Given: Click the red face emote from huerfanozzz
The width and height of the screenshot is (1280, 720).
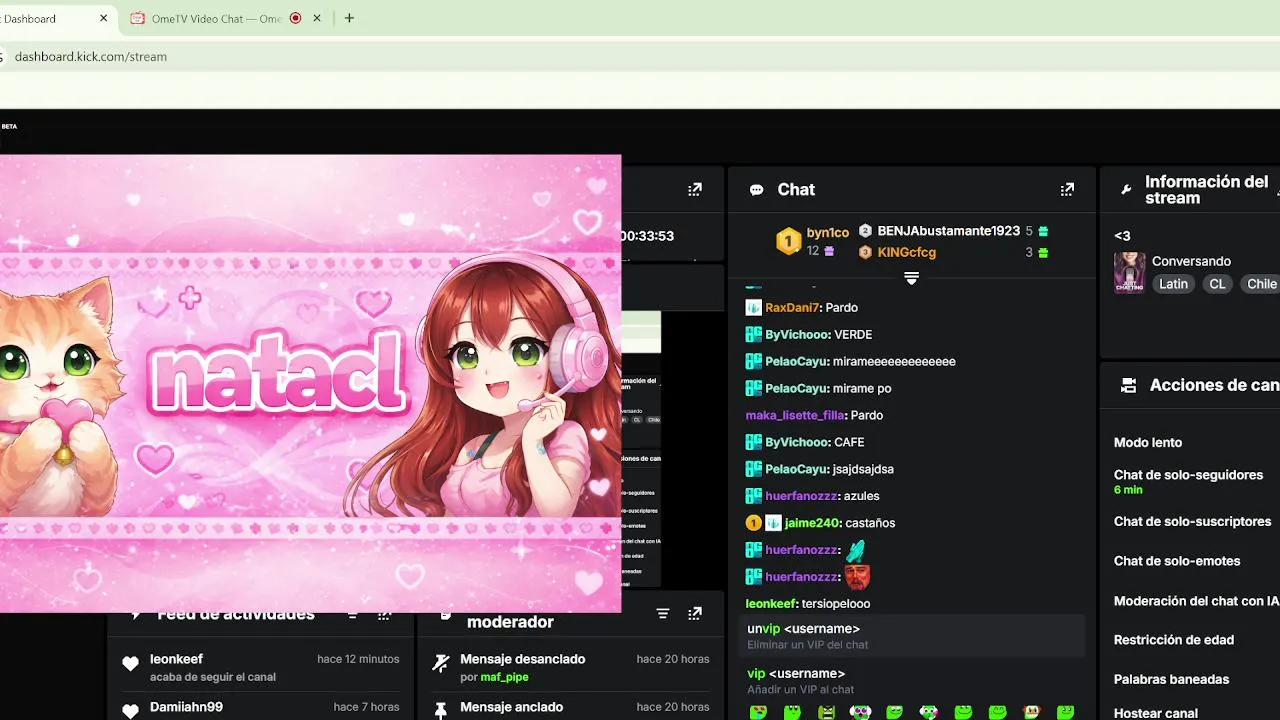Looking at the screenshot, I should (857, 577).
